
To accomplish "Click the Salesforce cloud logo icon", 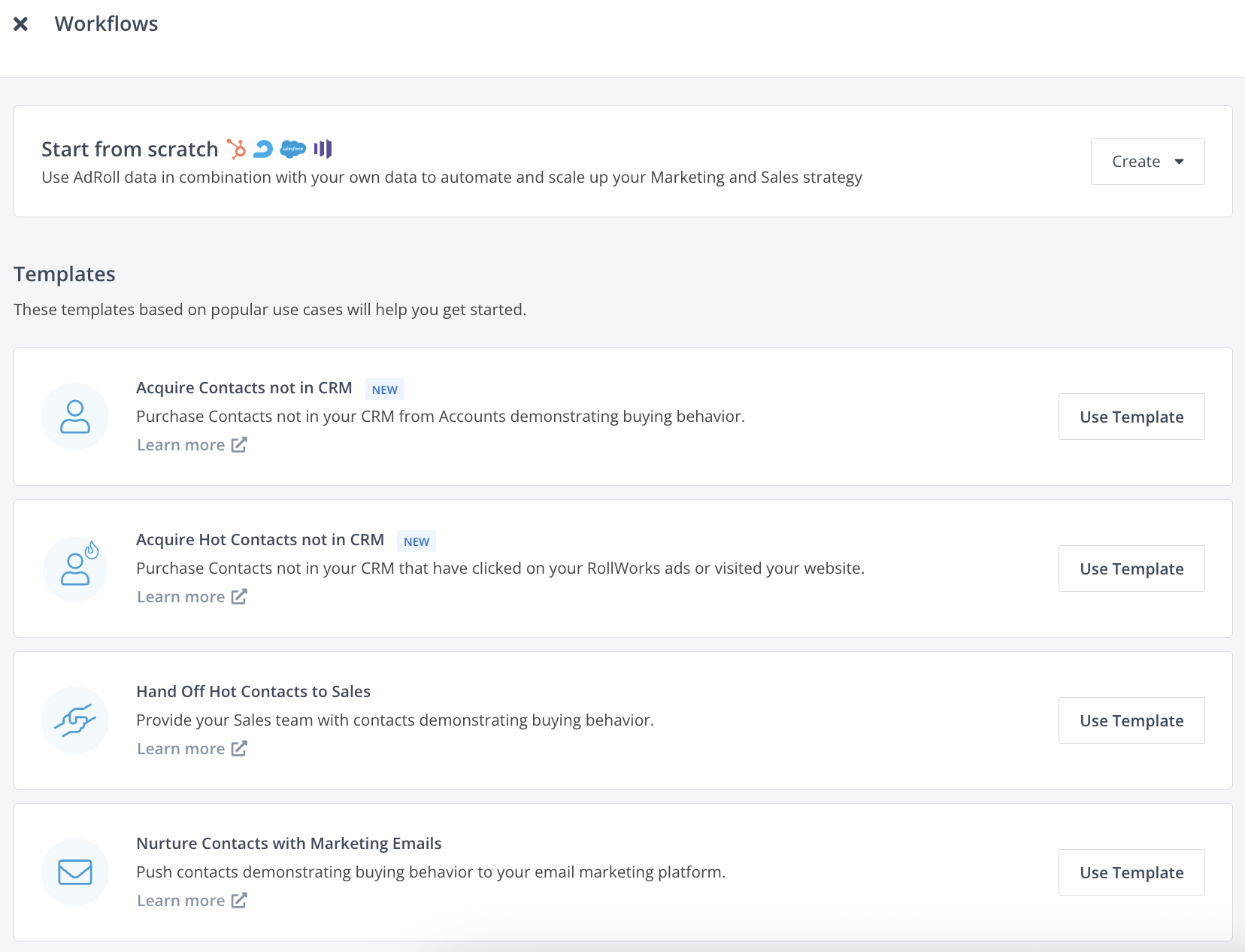I will pyautogui.click(x=292, y=149).
